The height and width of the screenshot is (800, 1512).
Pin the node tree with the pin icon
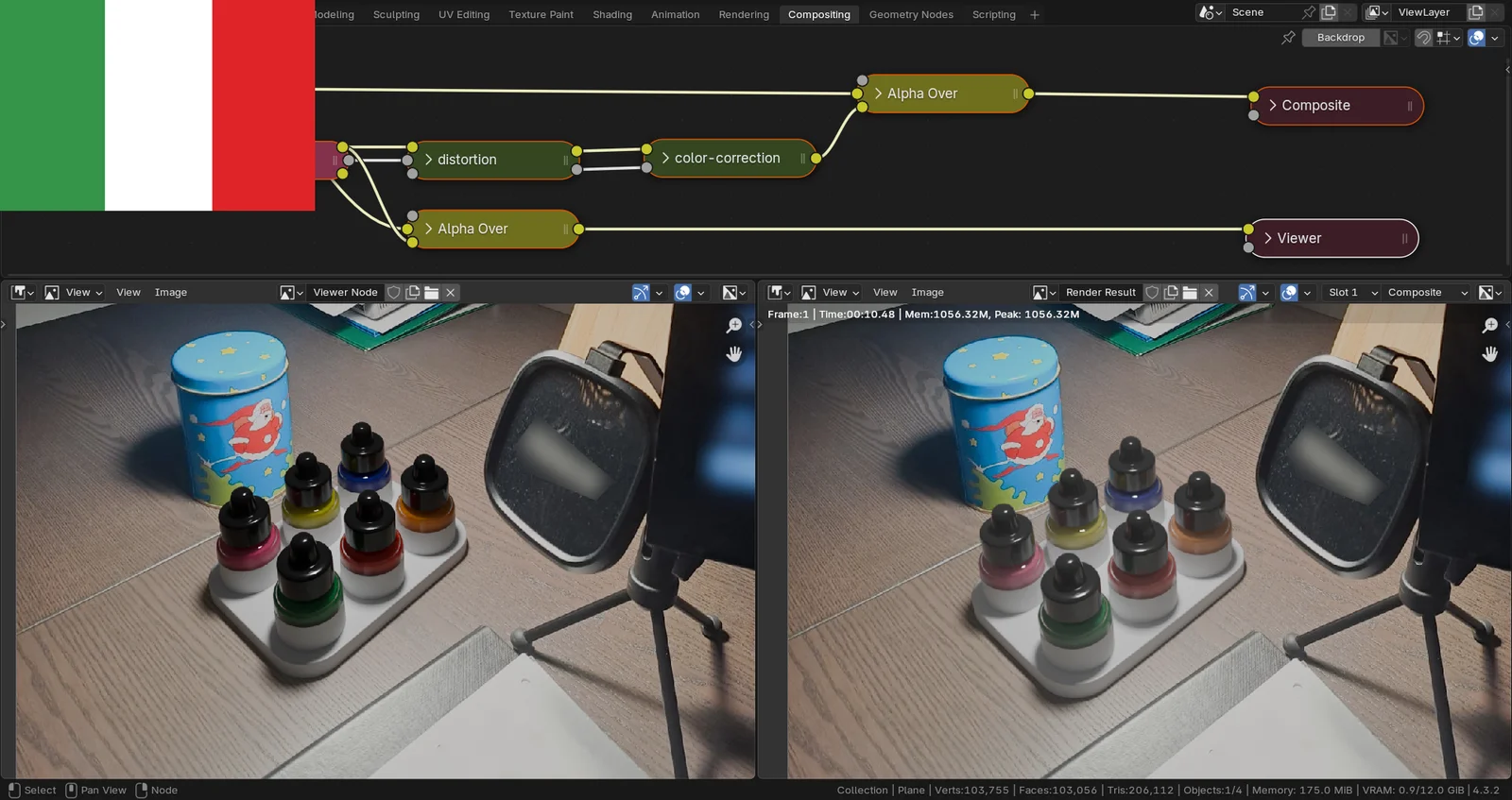pyautogui.click(x=1288, y=38)
